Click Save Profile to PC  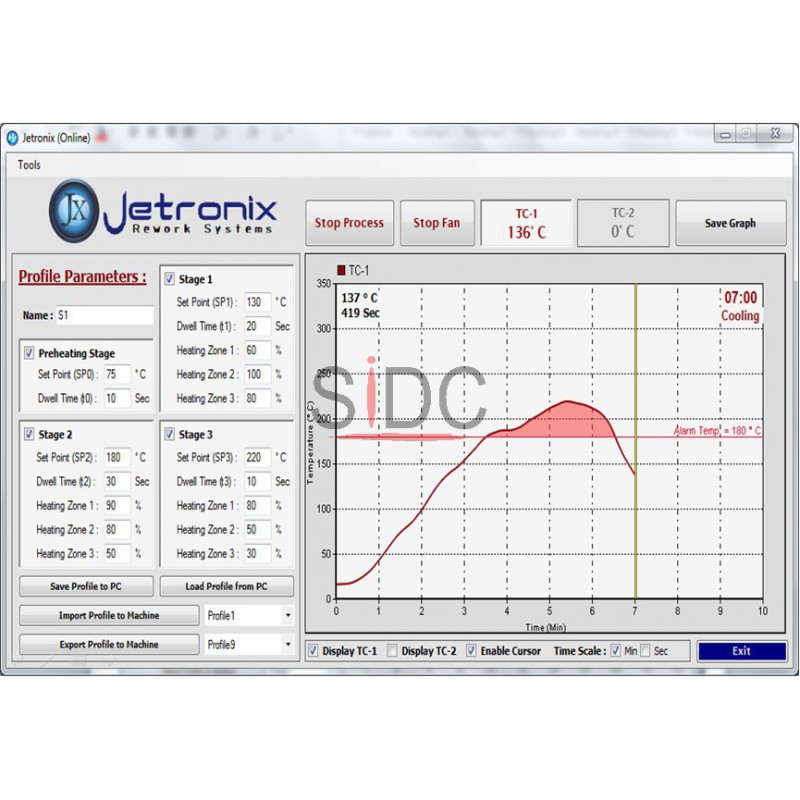click(86, 586)
